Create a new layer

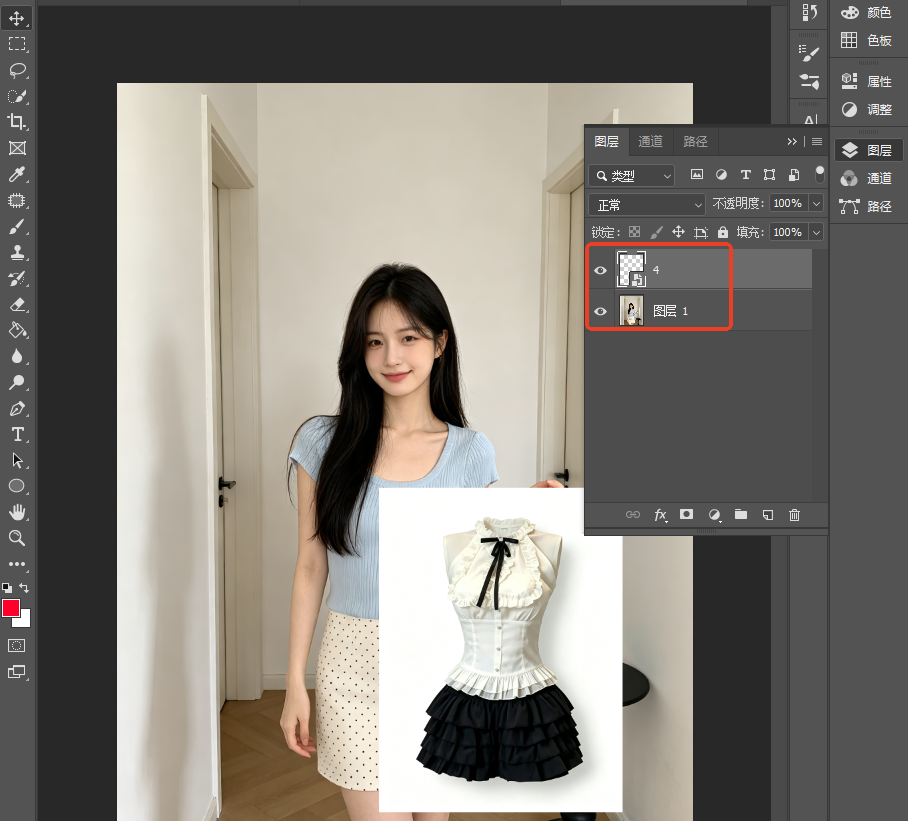point(768,515)
